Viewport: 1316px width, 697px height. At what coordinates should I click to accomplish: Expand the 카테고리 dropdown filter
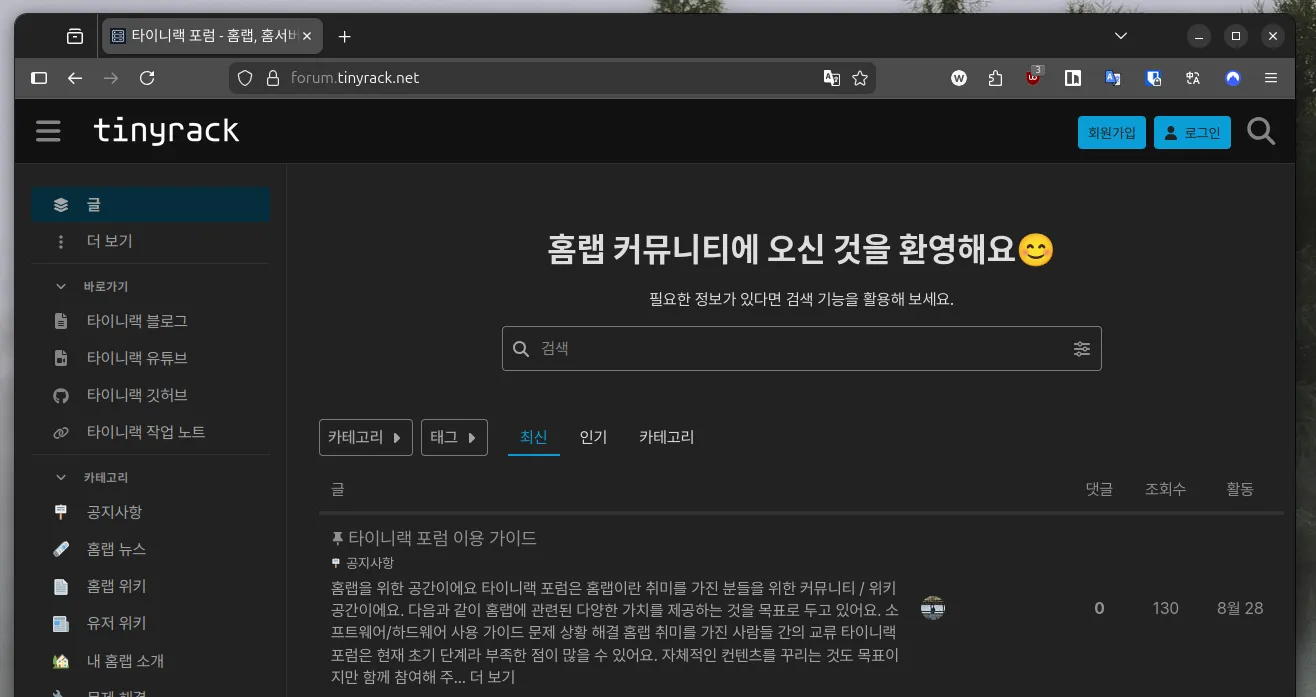[365, 437]
